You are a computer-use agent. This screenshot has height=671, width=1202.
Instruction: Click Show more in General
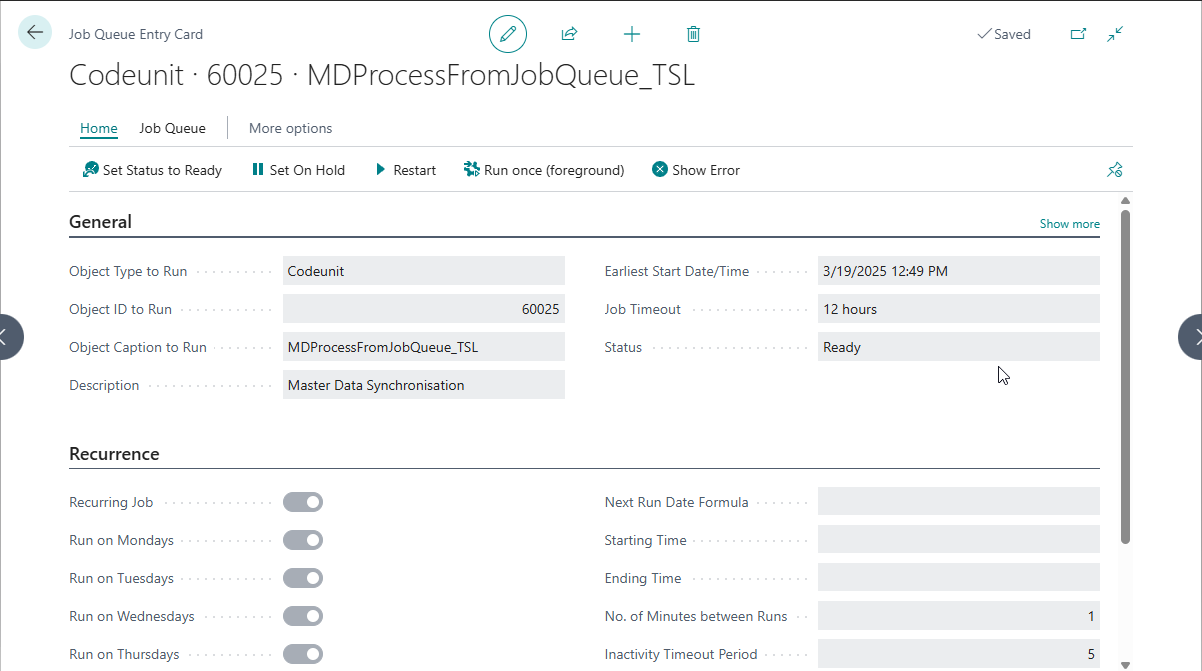[1069, 224]
